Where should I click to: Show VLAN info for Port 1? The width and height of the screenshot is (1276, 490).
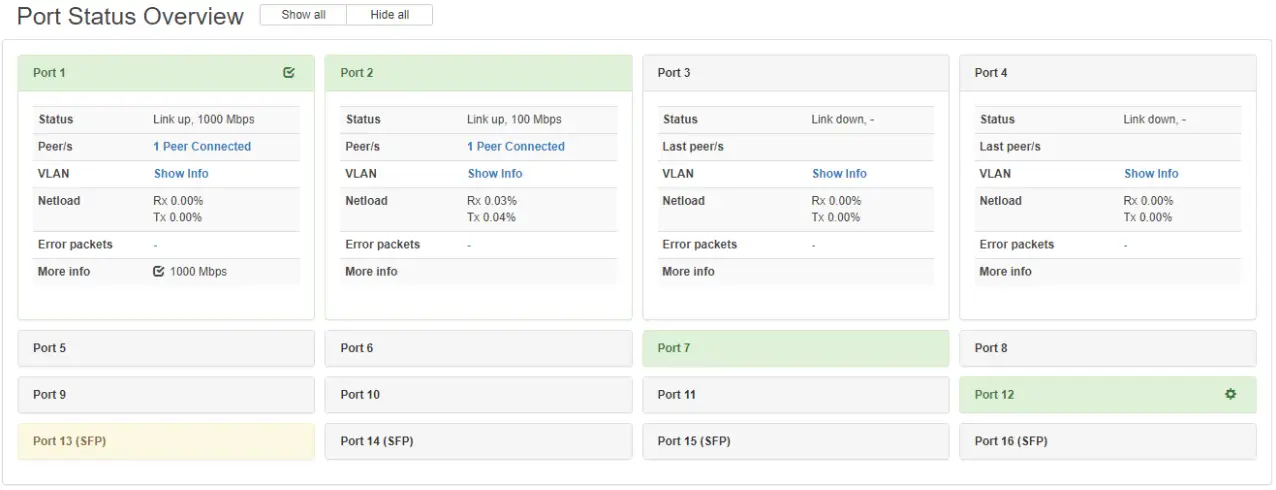tap(181, 173)
